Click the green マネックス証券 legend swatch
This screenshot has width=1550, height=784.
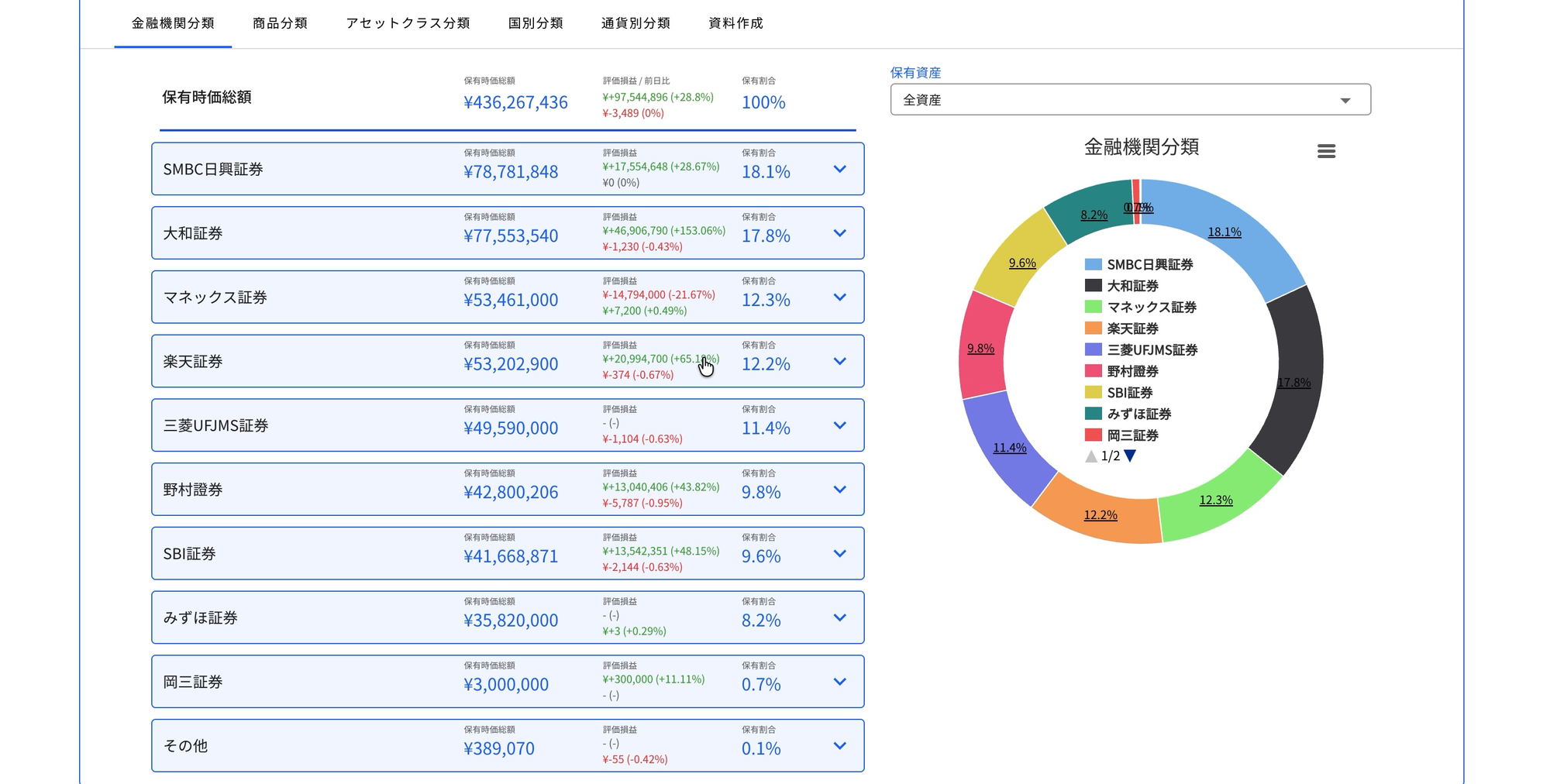pyautogui.click(x=1094, y=307)
